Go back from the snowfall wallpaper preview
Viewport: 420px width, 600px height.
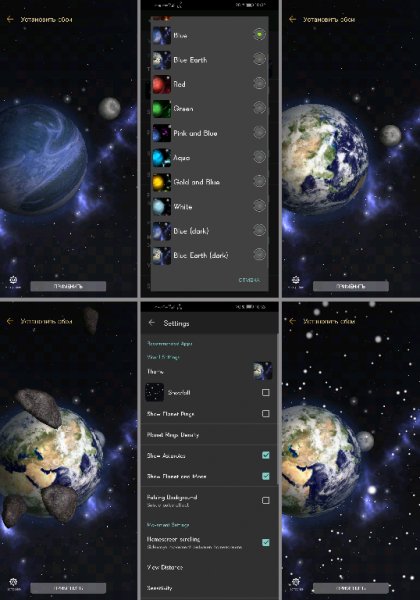click(293, 321)
